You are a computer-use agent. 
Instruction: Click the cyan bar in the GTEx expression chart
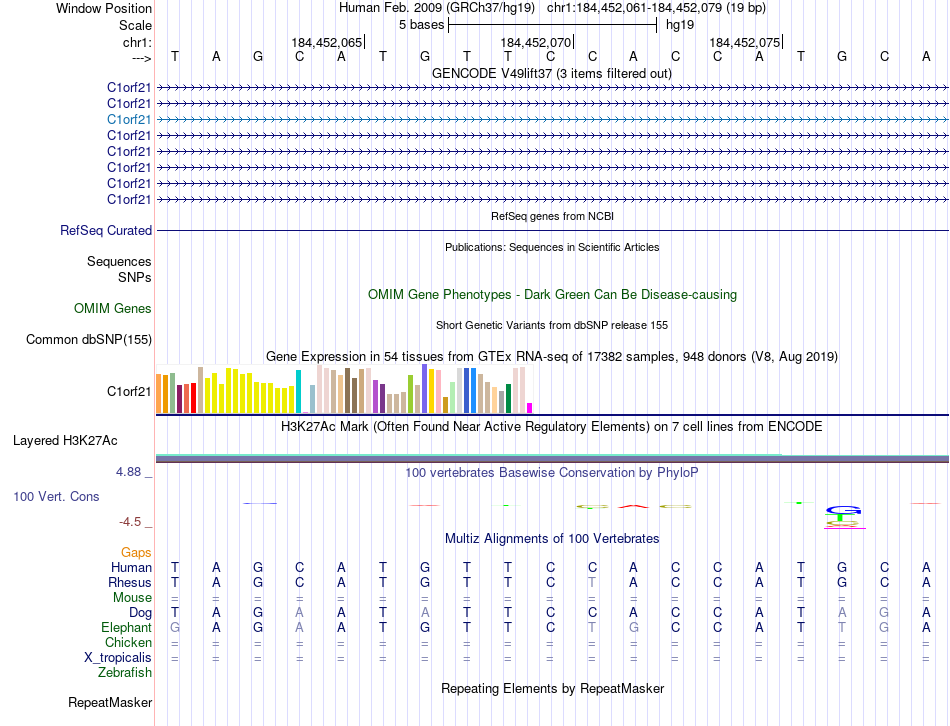(x=298, y=391)
